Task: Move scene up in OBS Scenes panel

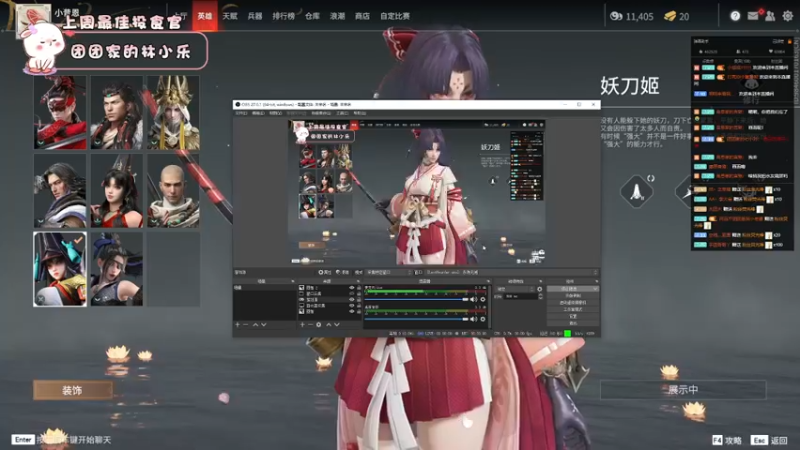Action: pyautogui.click(x=256, y=324)
